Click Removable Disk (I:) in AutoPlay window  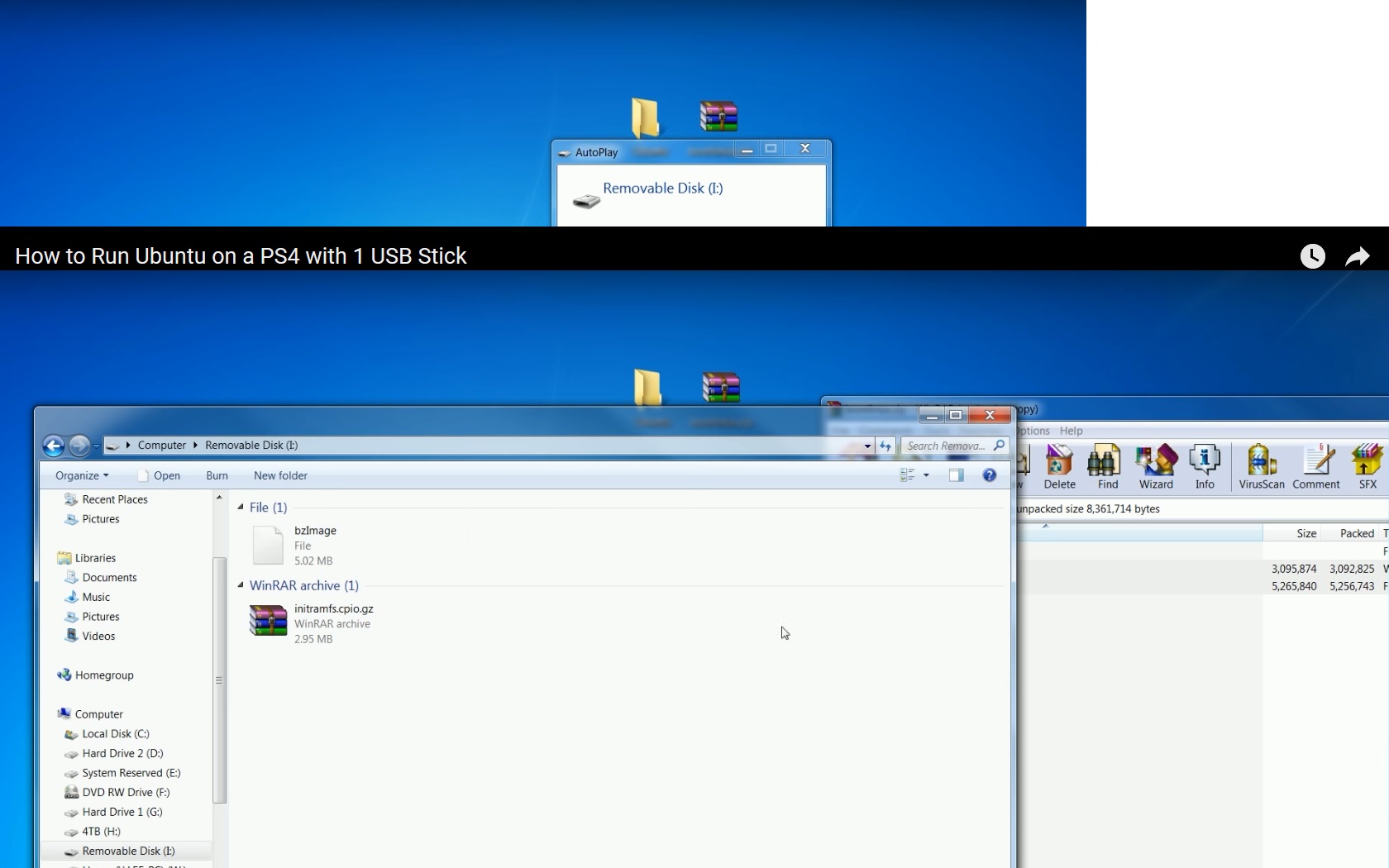pyautogui.click(x=663, y=188)
